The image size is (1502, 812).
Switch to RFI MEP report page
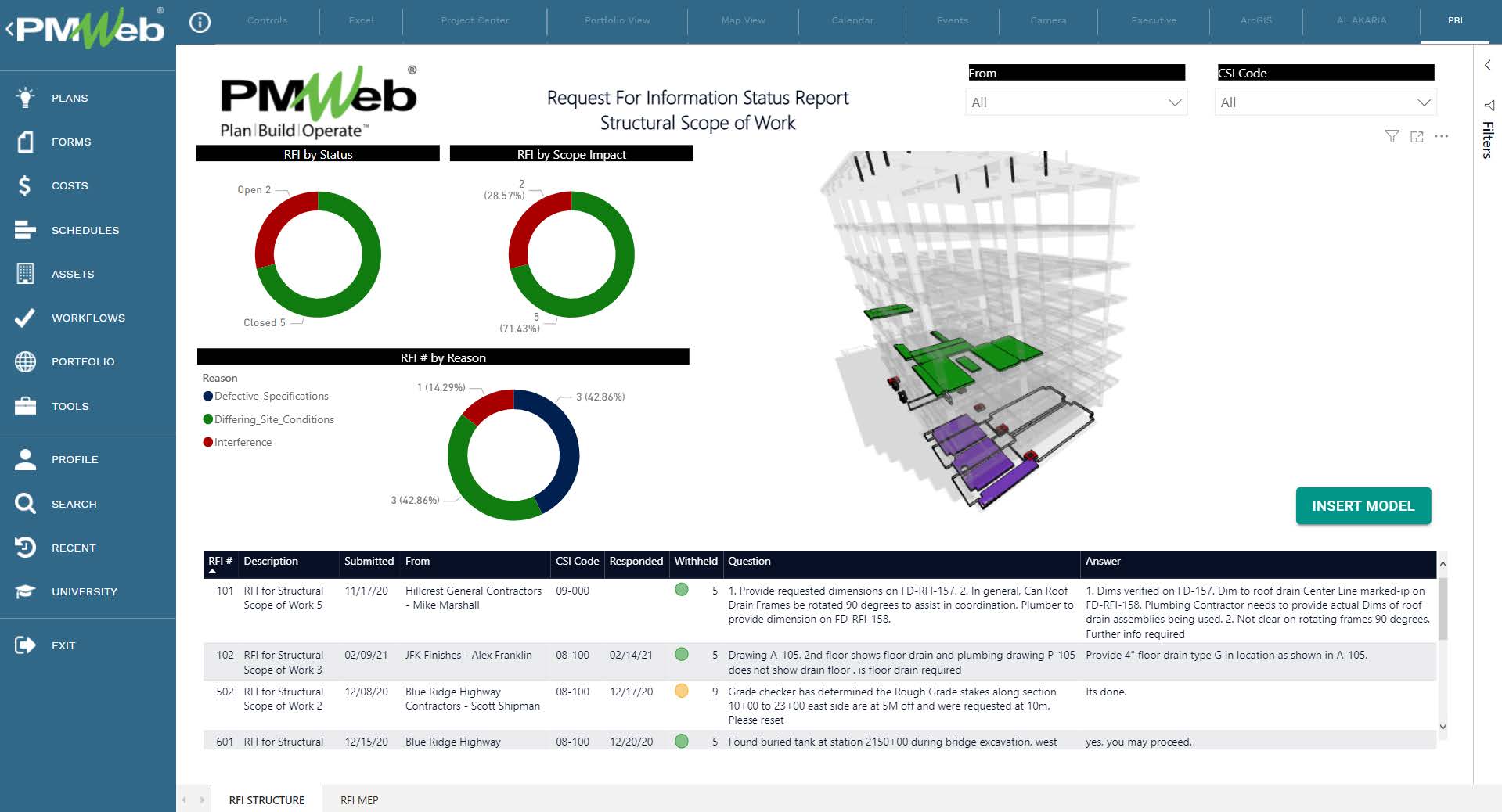click(x=359, y=799)
